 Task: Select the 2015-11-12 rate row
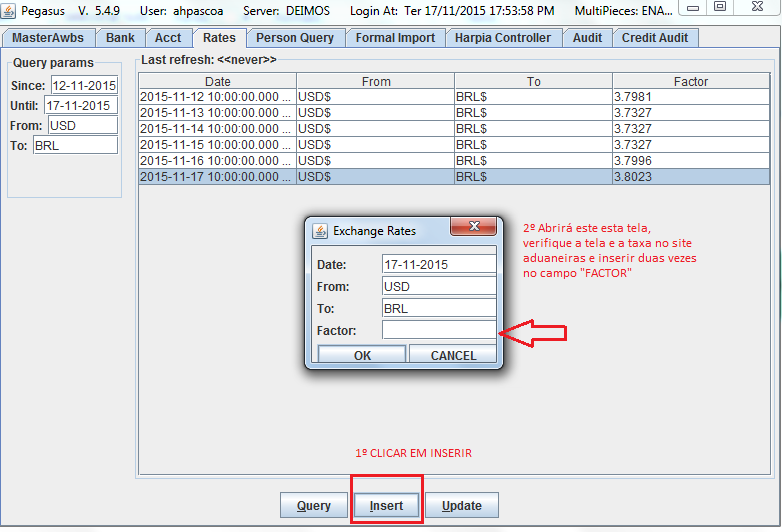pyautogui.click(x=454, y=97)
